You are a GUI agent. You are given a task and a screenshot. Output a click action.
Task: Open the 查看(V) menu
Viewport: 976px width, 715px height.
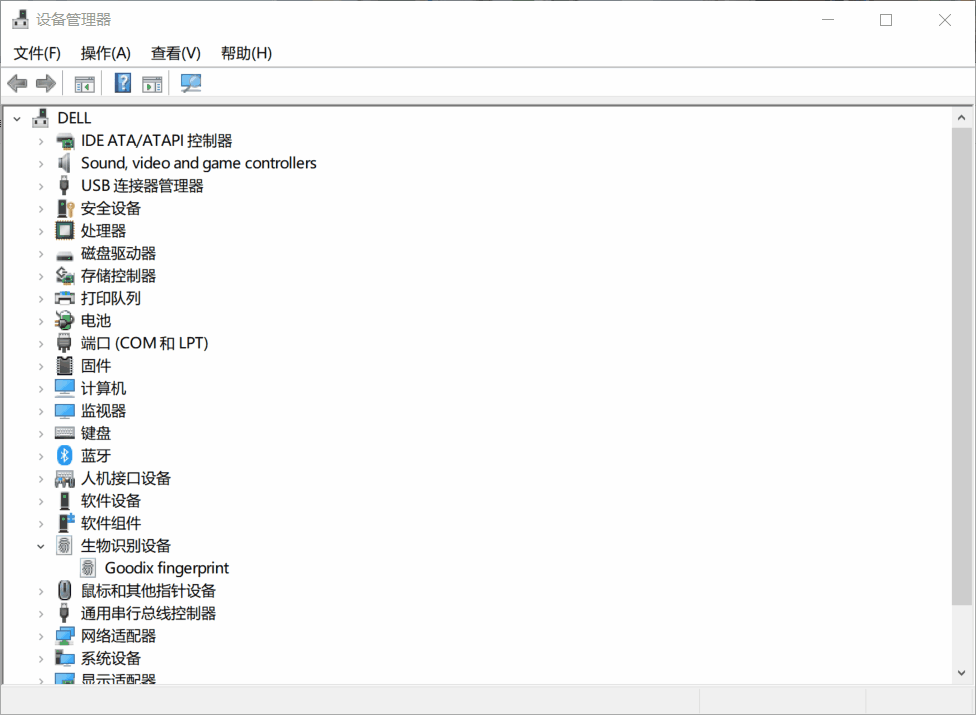[x=176, y=53]
